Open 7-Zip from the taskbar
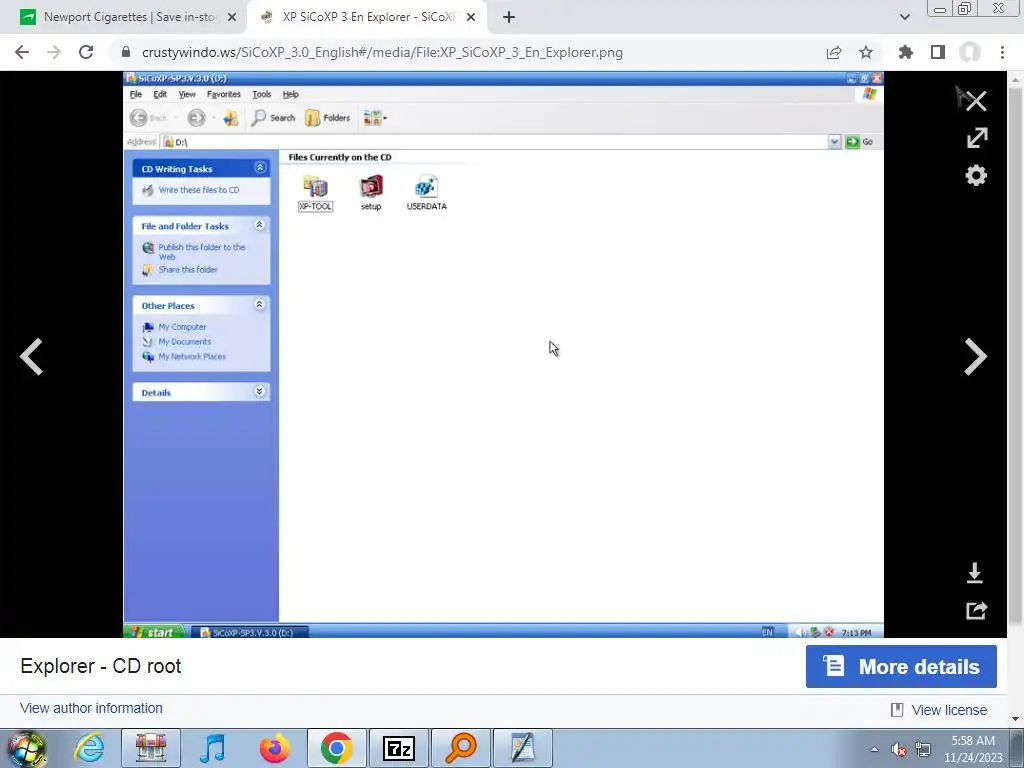Viewport: 1024px width, 768px height. [399, 748]
